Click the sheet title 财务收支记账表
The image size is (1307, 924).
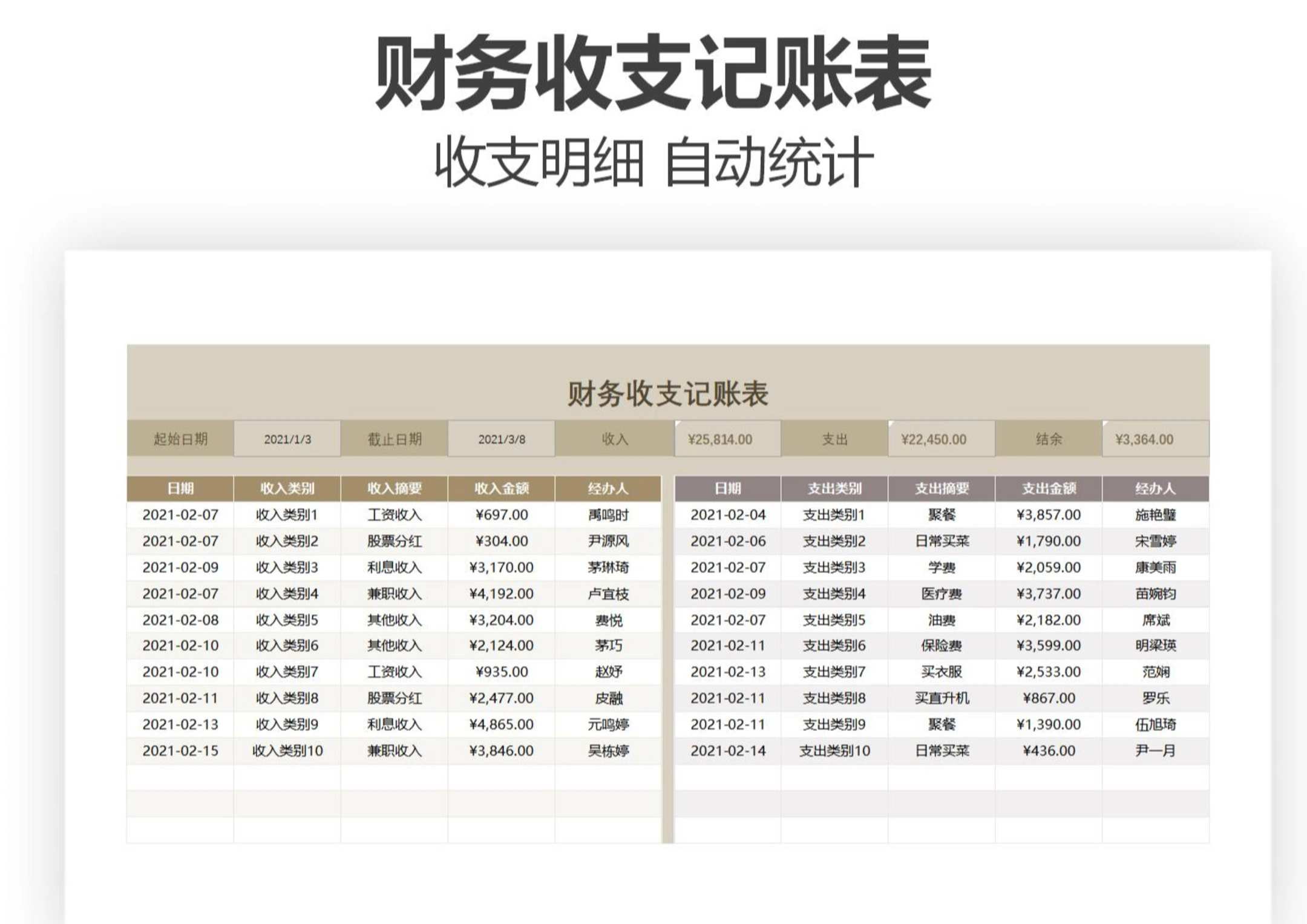[667, 394]
